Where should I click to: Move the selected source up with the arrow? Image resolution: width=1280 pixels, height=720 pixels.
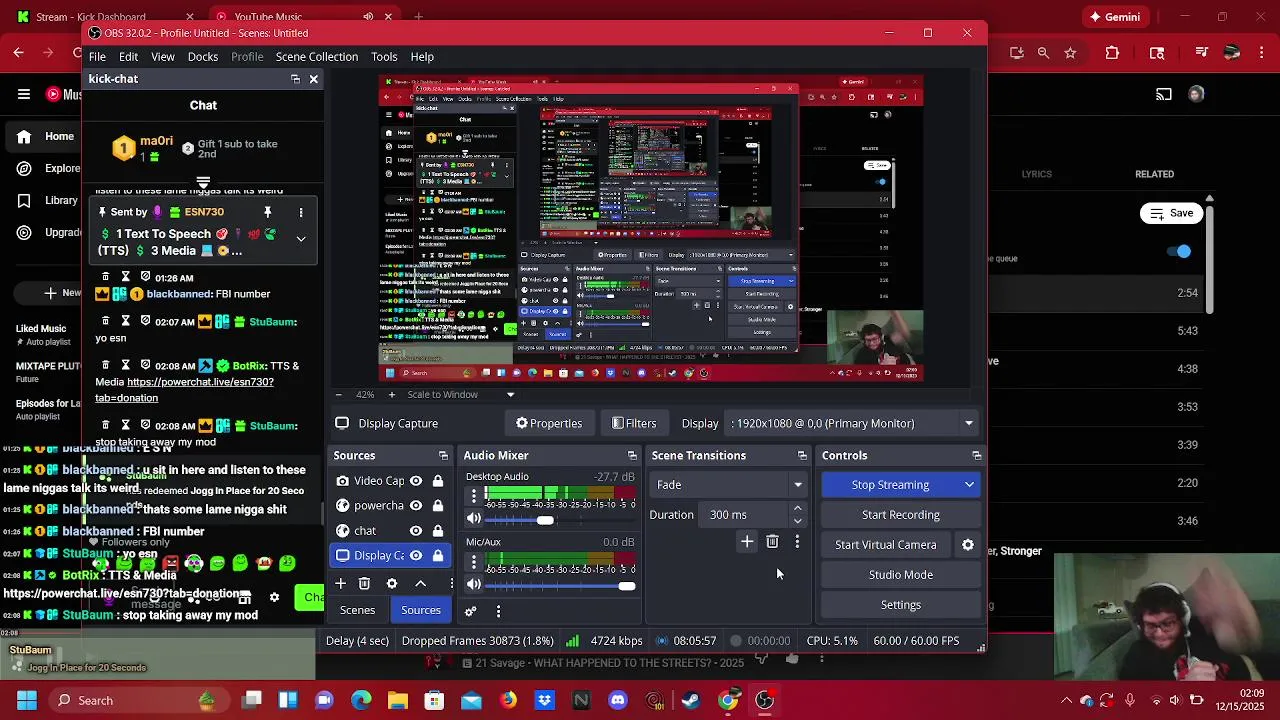click(x=420, y=583)
